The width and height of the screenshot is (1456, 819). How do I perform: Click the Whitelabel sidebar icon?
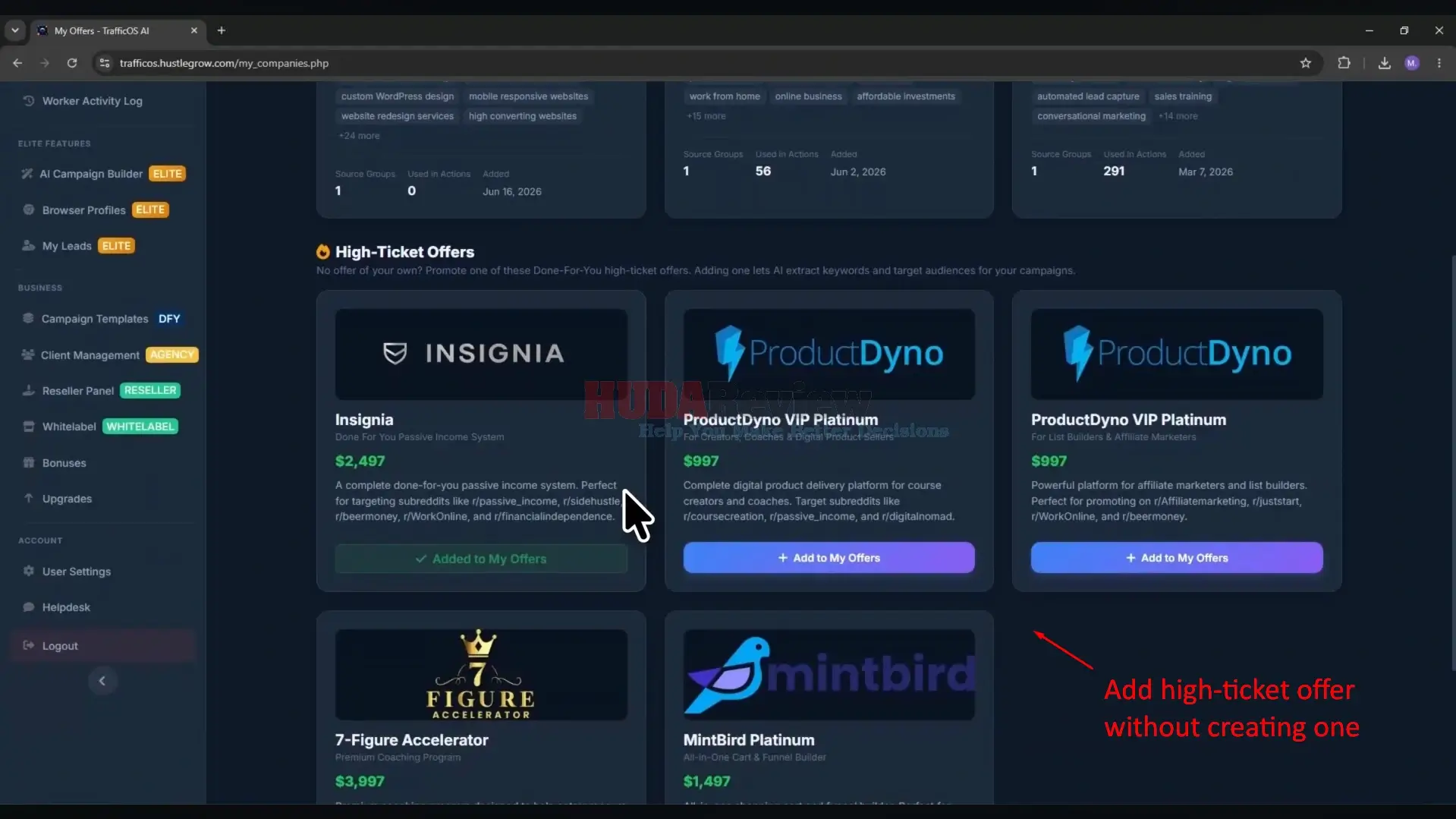coord(29,427)
